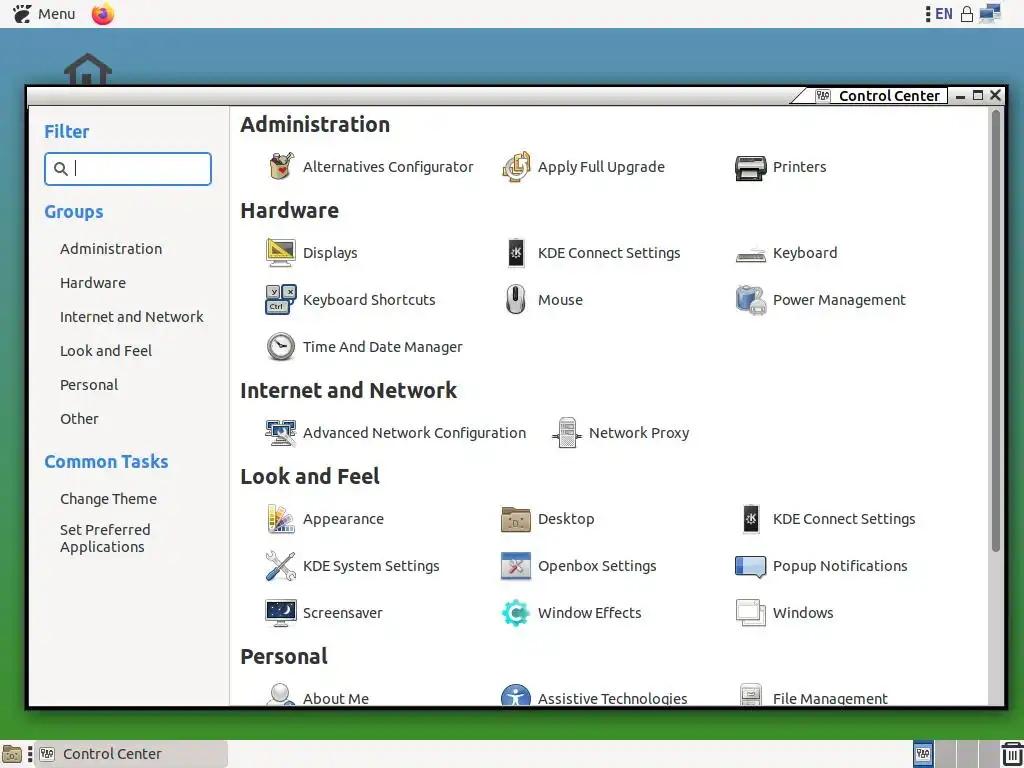Click the lock screen tray icon
The height and width of the screenshot is (768, 1024).
967,14
